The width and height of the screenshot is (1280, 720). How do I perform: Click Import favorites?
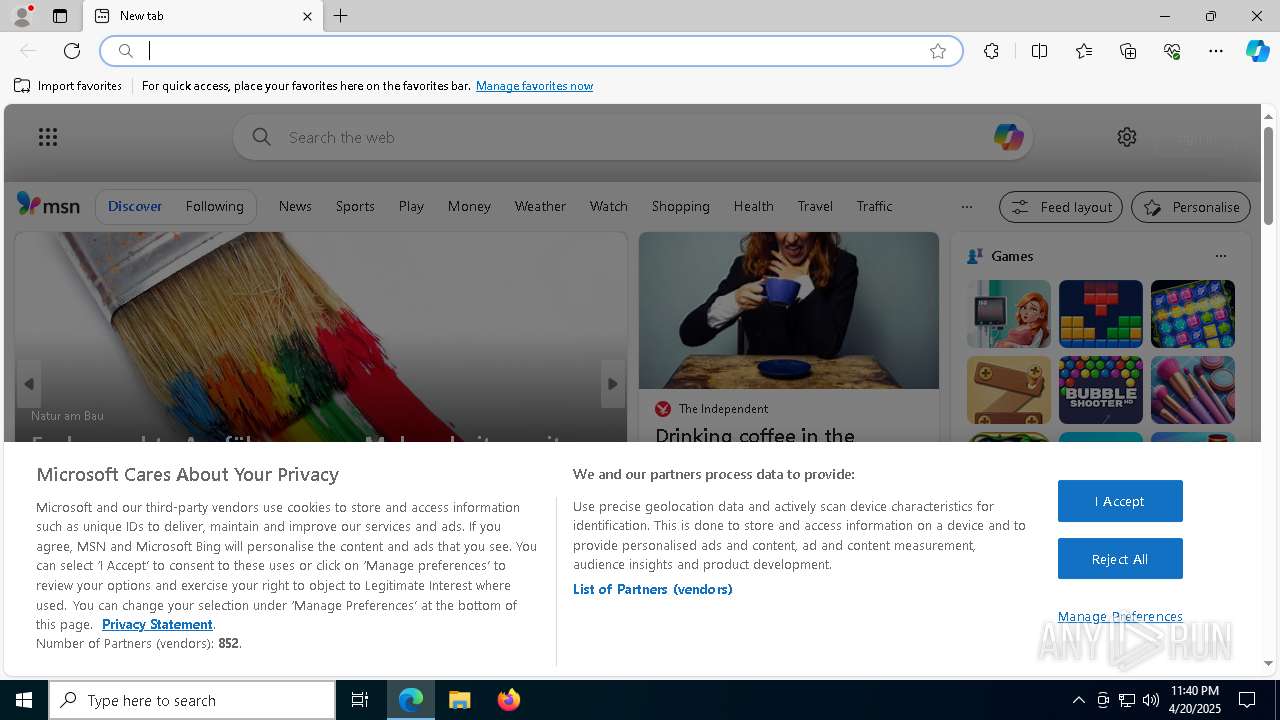pos(68,86)
